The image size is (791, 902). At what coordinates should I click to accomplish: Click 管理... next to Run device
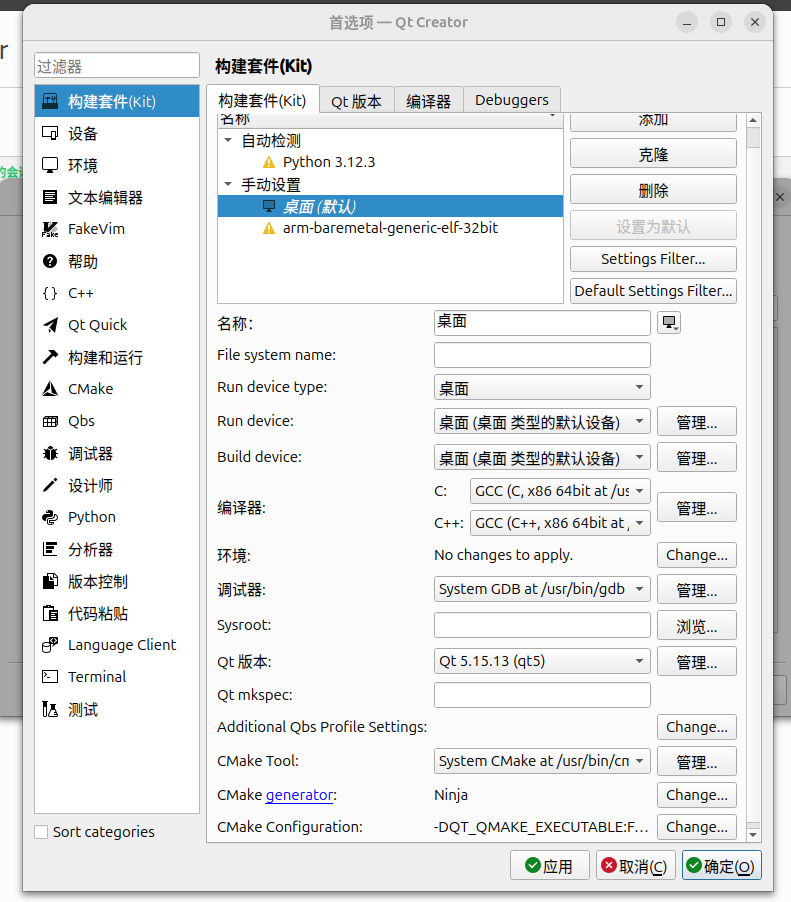click(697, 422)
